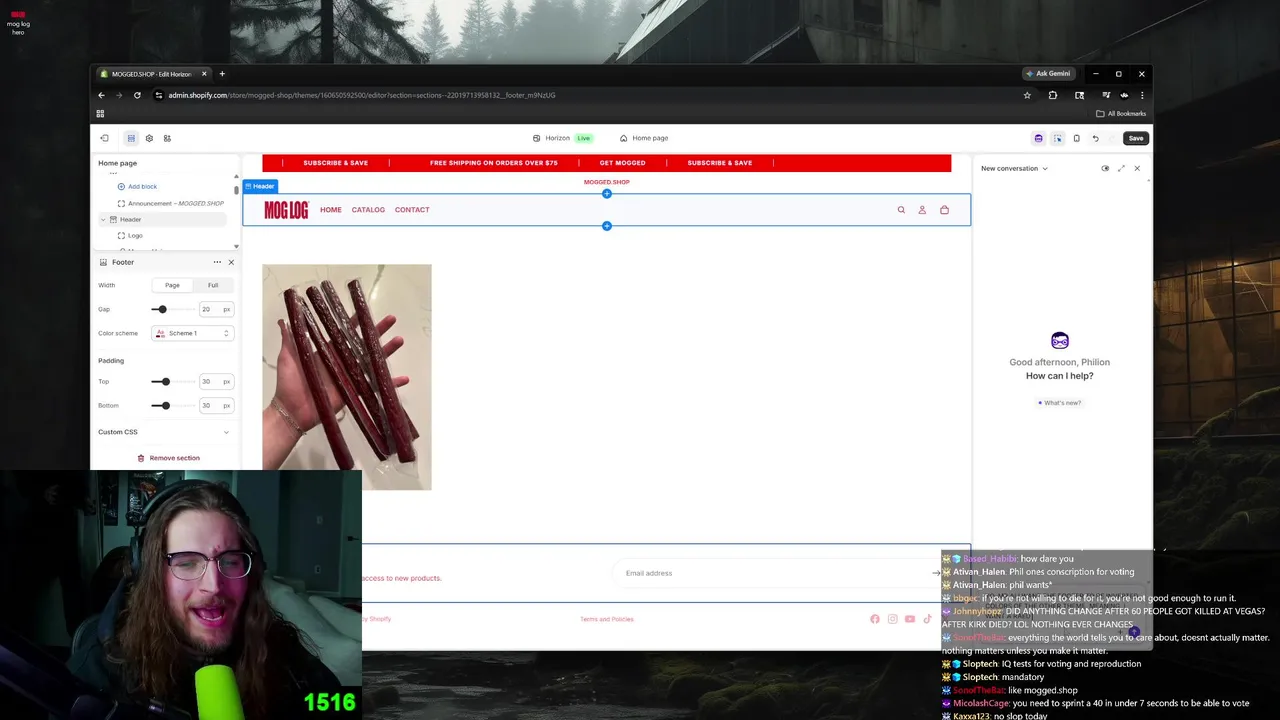Click the Save button
The width and height of the screenshot is (1280, 720).
click(1136, 138)
